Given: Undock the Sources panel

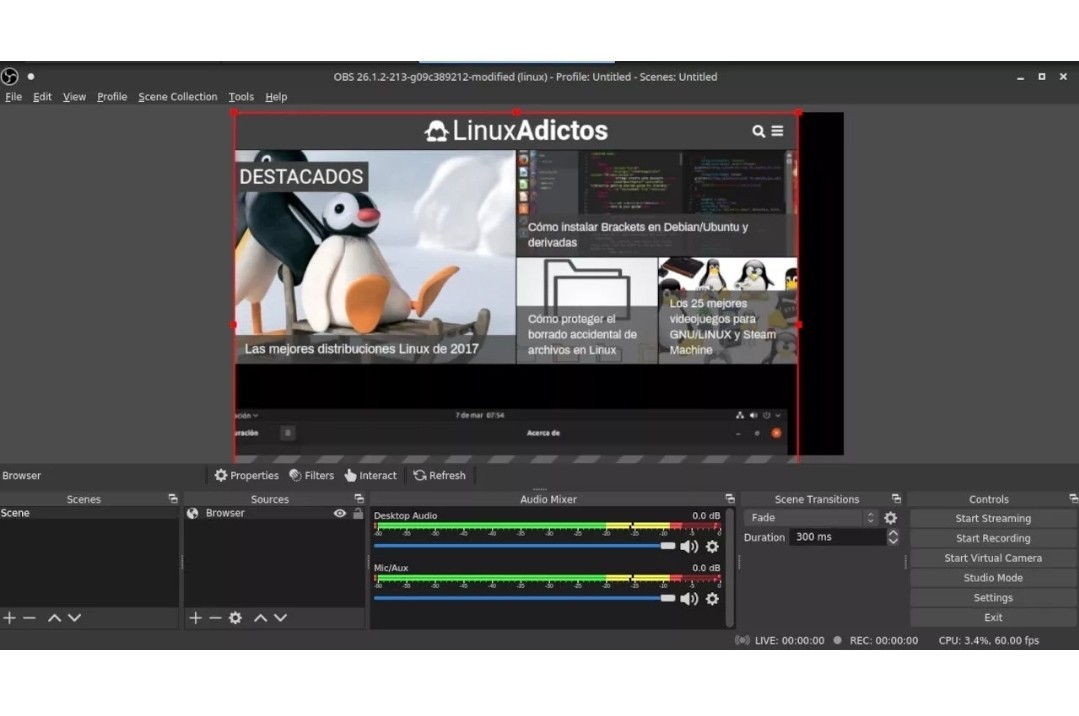Looking at the screenshot, I should click(x=359, y=498).
